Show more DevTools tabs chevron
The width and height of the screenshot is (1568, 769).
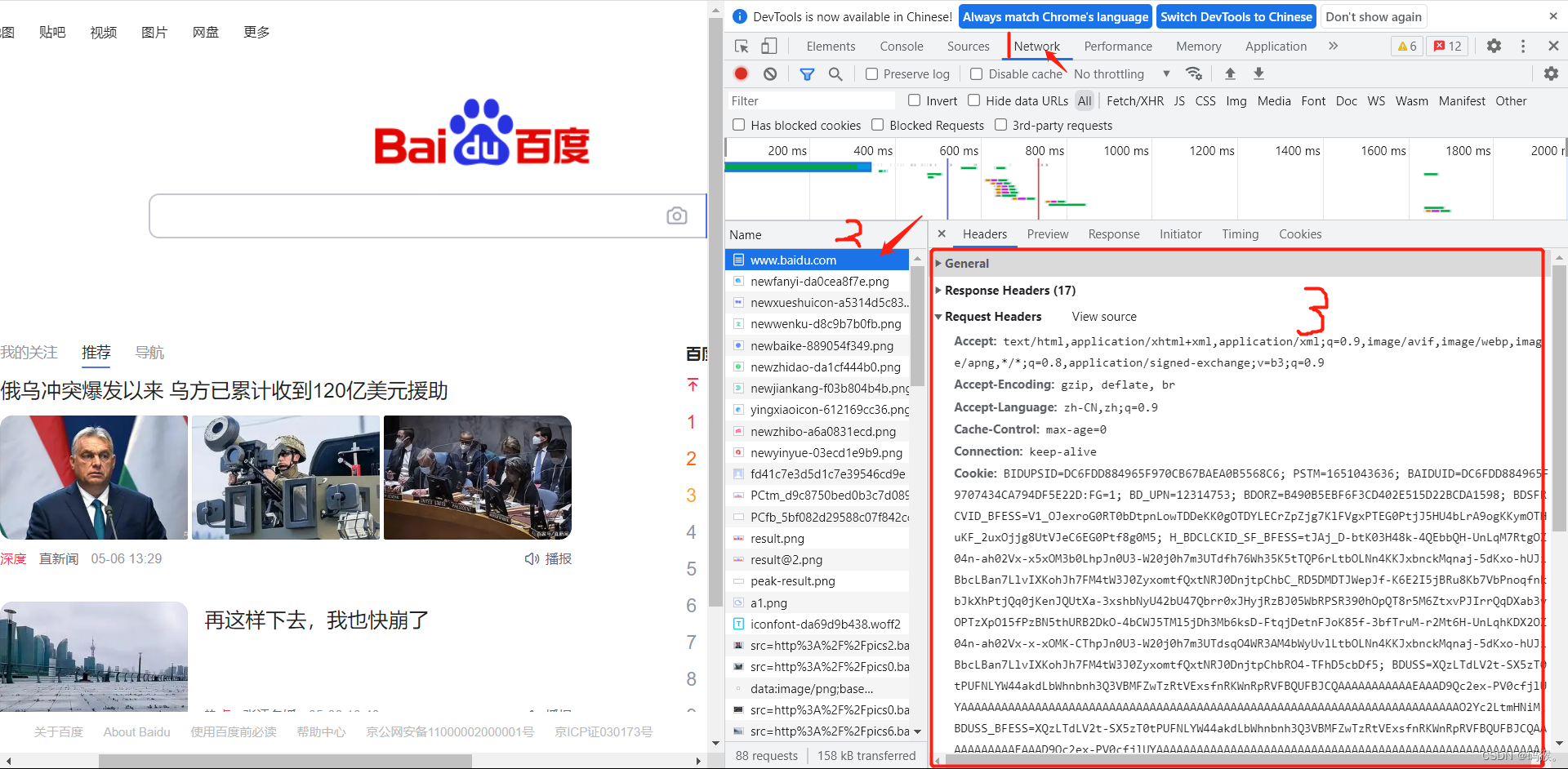[x=1333, y=47]
